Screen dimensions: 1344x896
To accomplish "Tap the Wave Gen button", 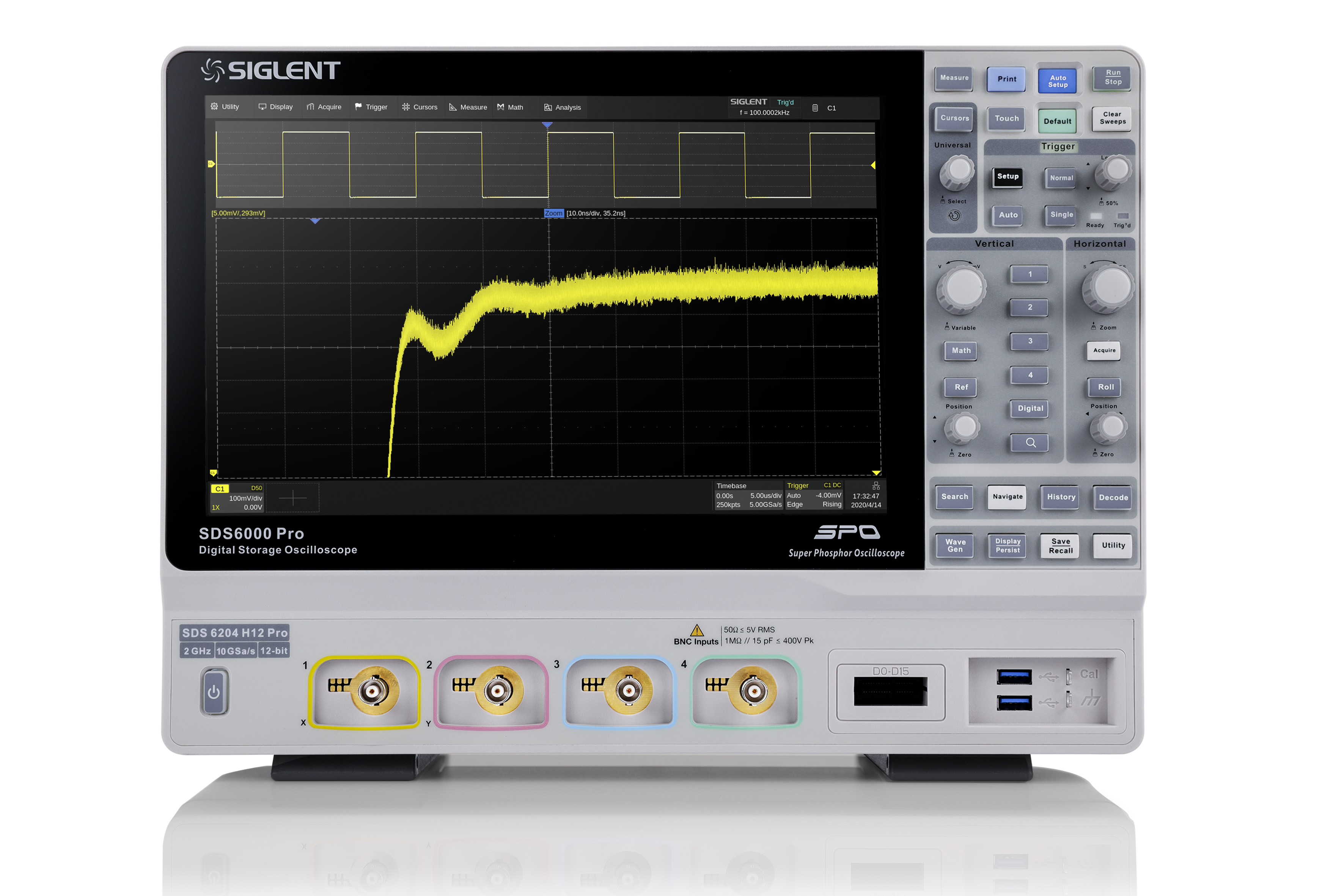I will click(x=955, y=546).
